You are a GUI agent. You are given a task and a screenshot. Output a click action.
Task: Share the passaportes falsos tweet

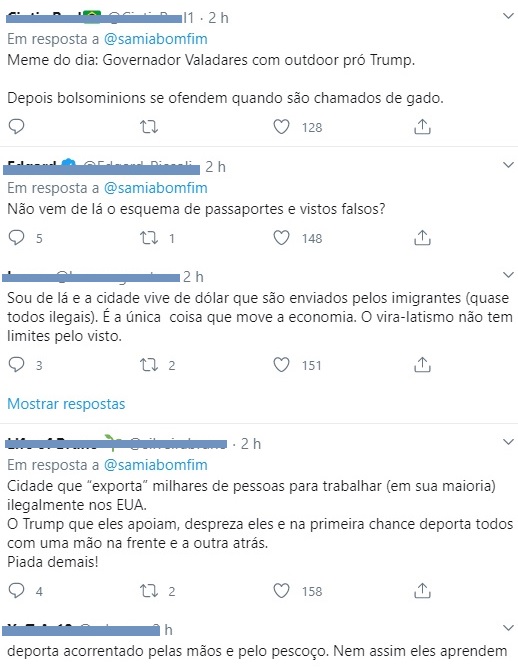(422, 238)
